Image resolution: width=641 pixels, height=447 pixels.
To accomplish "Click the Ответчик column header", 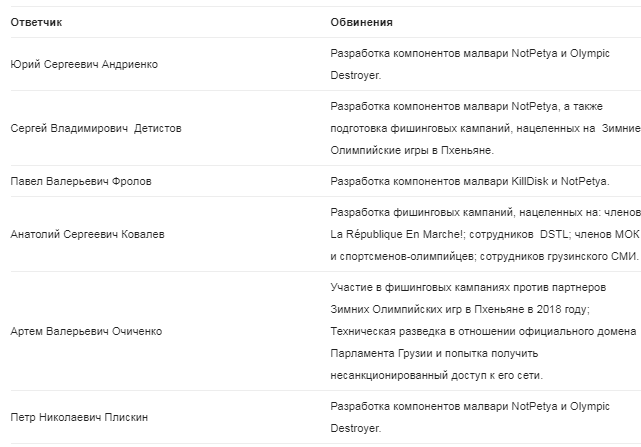I will pos(36,22).
